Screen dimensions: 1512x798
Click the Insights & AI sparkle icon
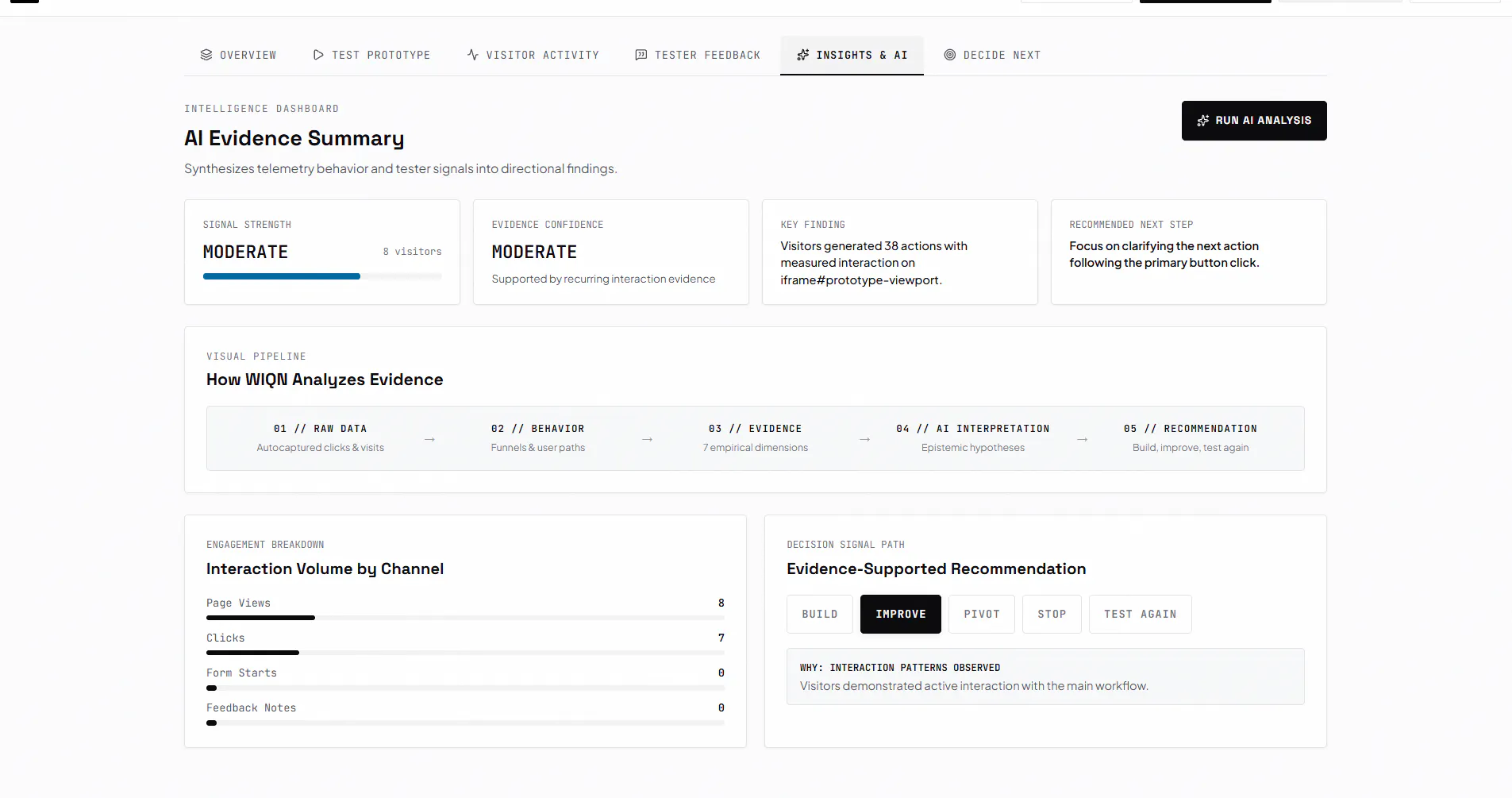point(803,55)
